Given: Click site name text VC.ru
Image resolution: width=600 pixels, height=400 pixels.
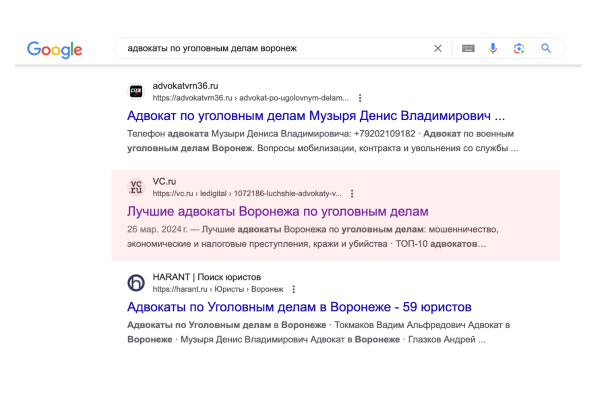Looking at the screenshot, I should 164,181.
